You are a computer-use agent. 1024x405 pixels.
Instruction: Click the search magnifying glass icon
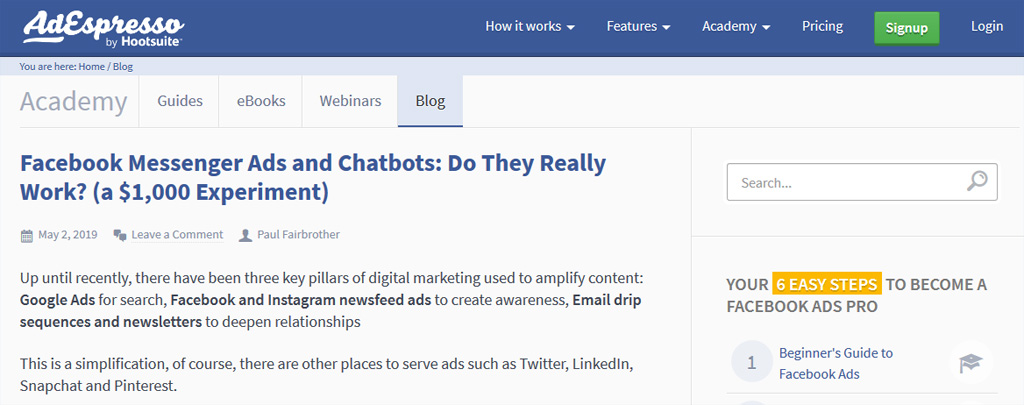point(977,181)
